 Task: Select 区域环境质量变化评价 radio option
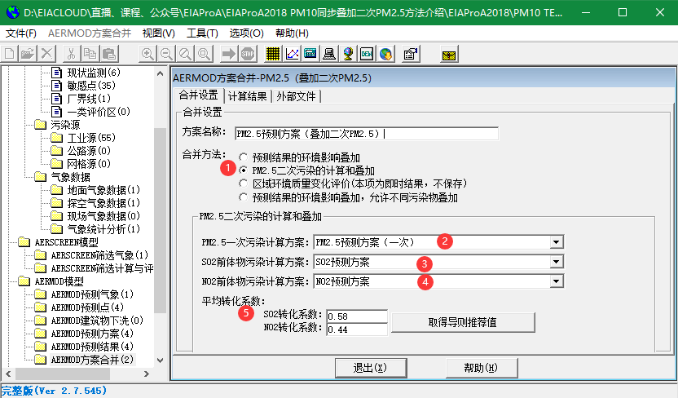pos(243,184)
